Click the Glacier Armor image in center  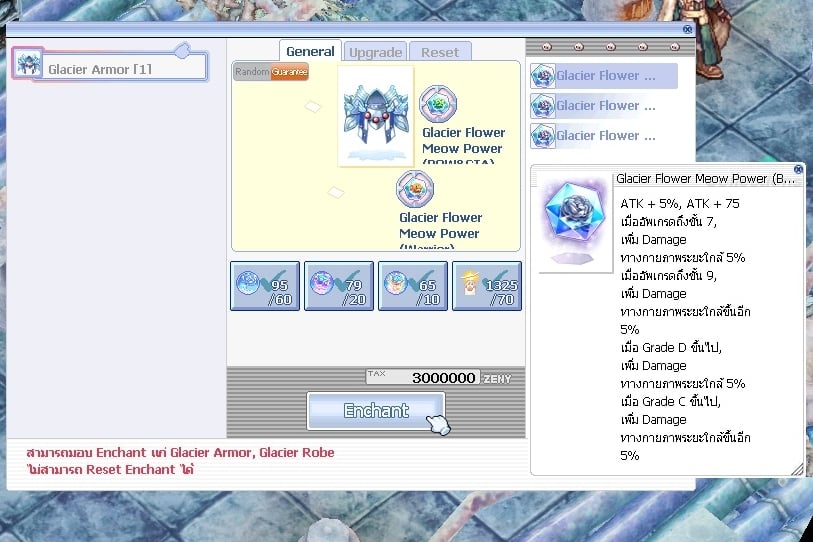[376, 116]
